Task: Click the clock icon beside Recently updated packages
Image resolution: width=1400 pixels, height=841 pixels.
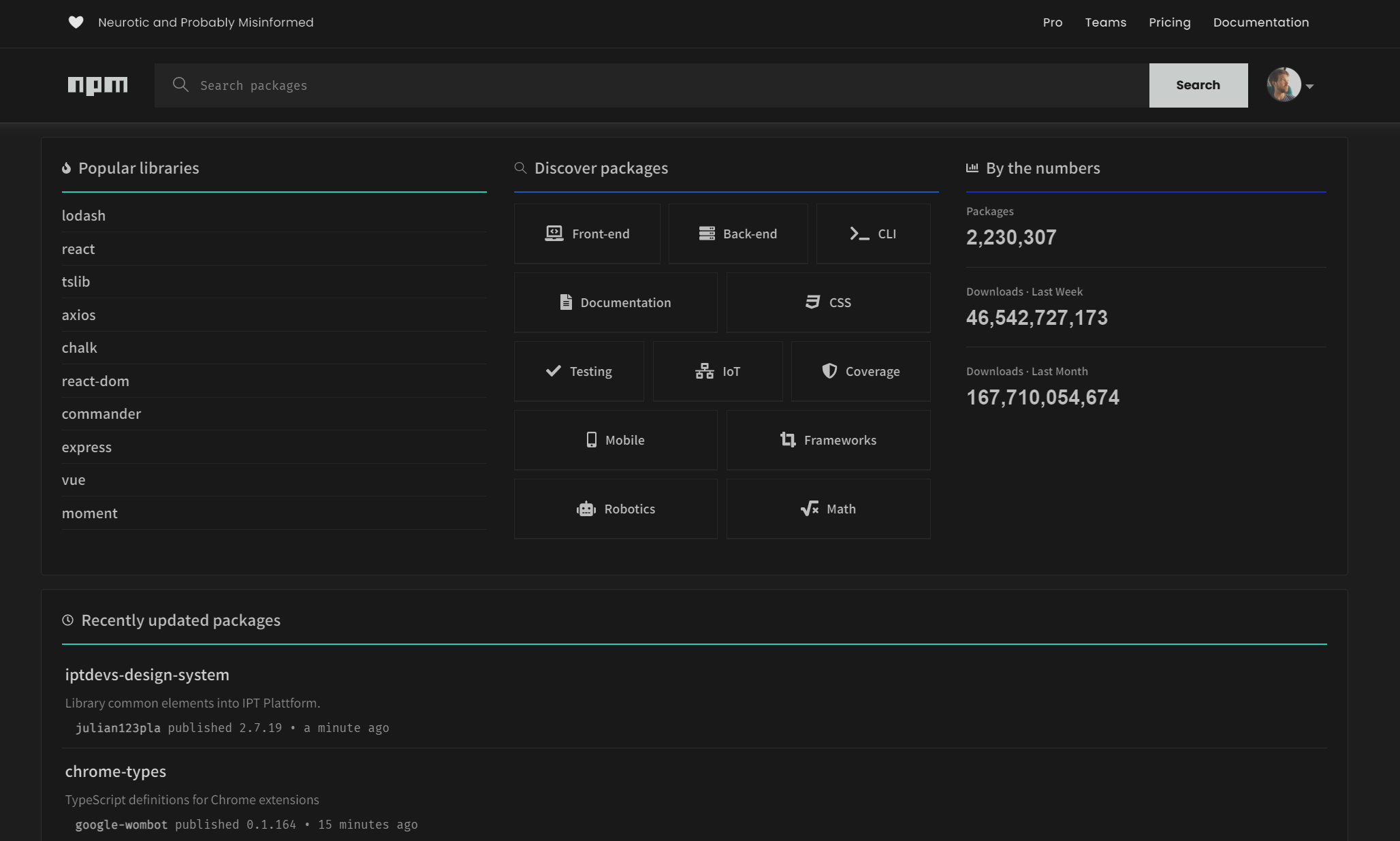Action: coord(67,620)
